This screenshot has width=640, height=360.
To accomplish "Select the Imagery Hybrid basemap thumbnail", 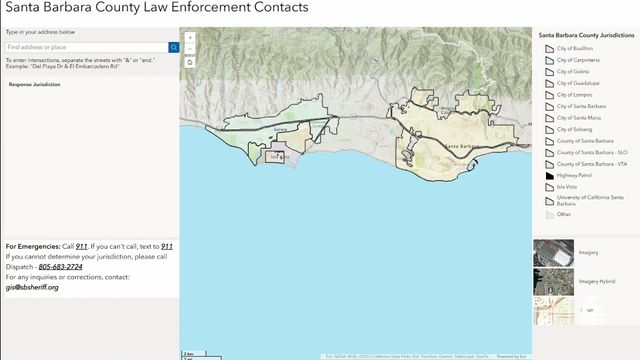I will coord(553,282).
